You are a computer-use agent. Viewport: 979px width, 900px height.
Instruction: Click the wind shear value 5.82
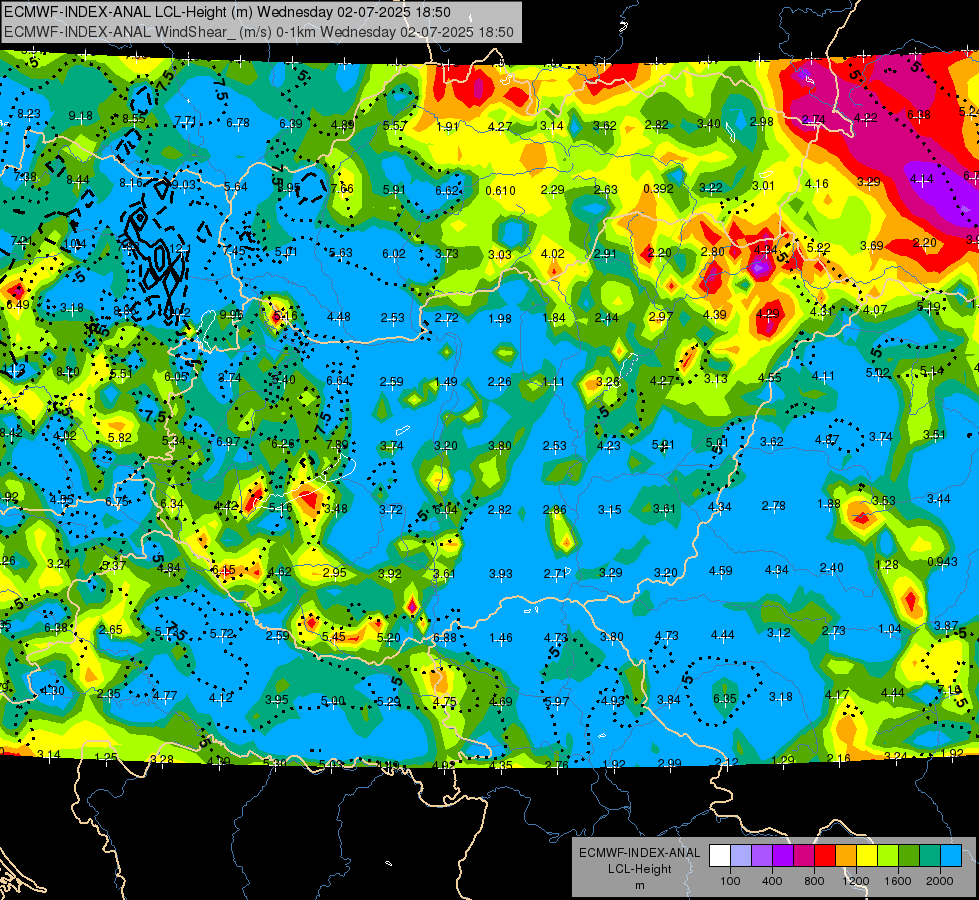pyautogui.click(x=120, y=438)
